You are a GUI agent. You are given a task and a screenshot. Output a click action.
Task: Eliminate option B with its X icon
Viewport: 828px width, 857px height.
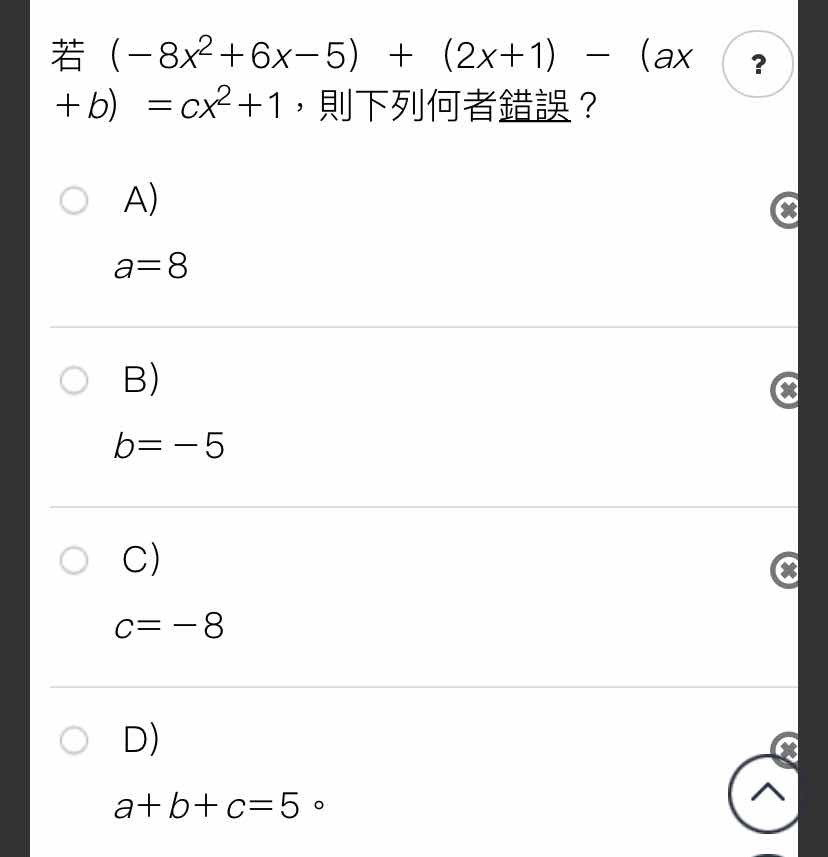pyautogui.click(x=785, y=390)
